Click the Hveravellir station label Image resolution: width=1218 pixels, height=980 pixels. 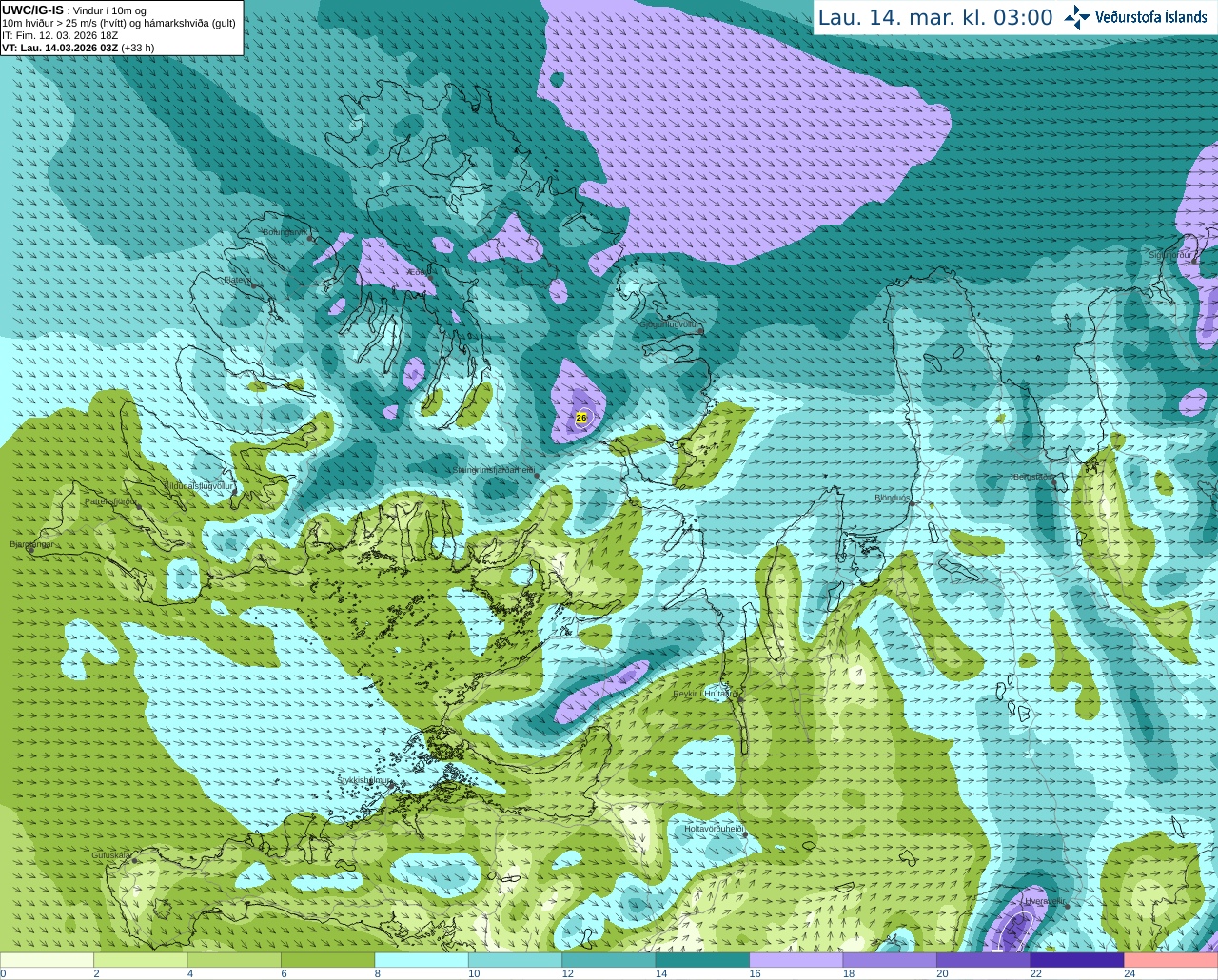tap(1045, 900)
